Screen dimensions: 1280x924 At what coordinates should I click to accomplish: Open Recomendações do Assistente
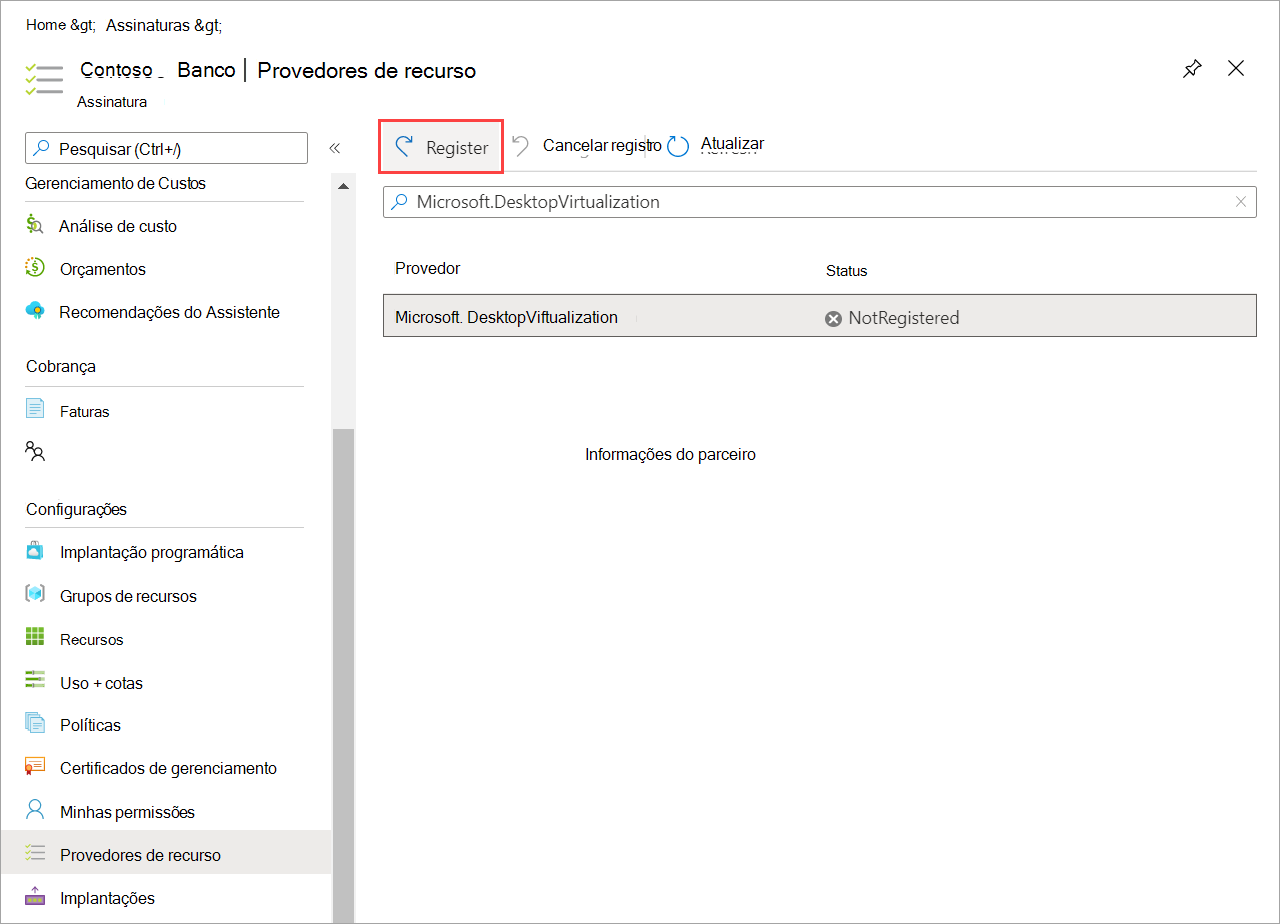pyautogui.click(x=169, y=312)
